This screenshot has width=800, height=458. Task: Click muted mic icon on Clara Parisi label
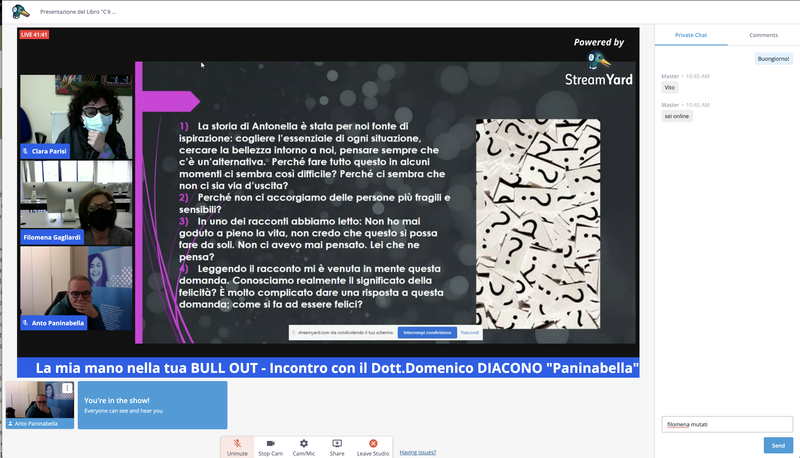tap(26, 151)
